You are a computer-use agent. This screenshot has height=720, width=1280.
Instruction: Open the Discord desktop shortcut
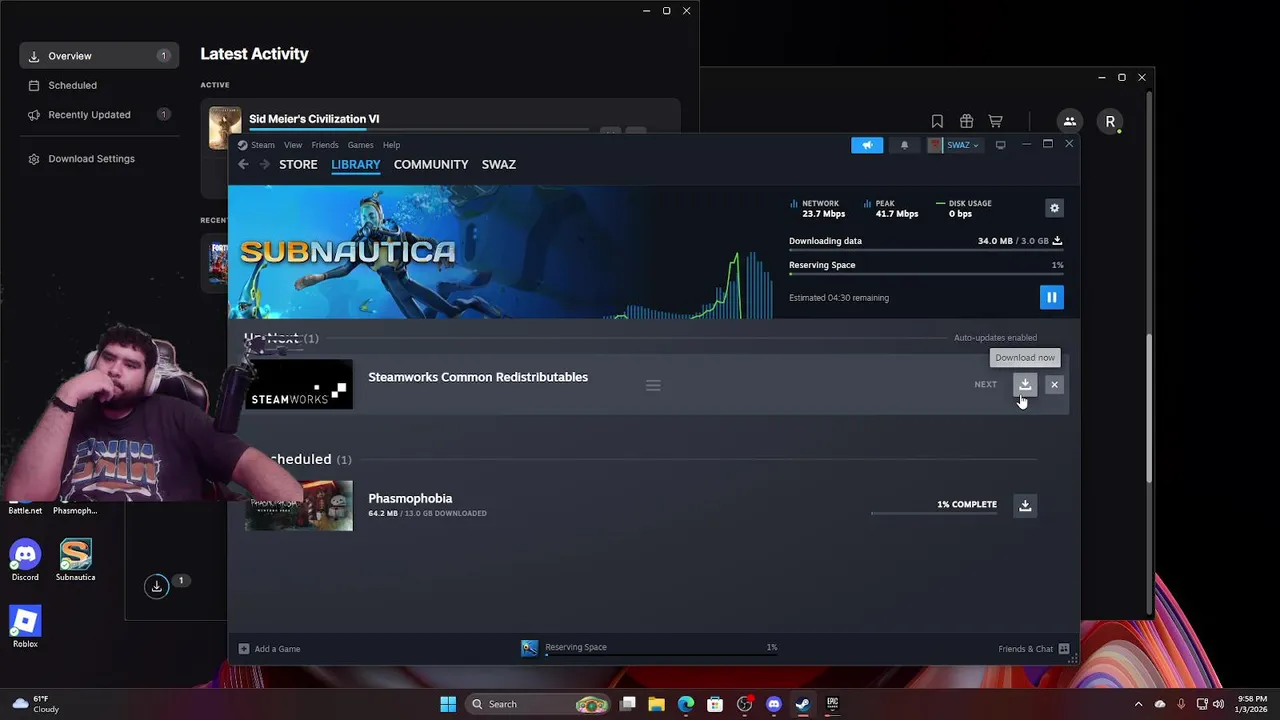pyautogui.click(x=25, y=560)
